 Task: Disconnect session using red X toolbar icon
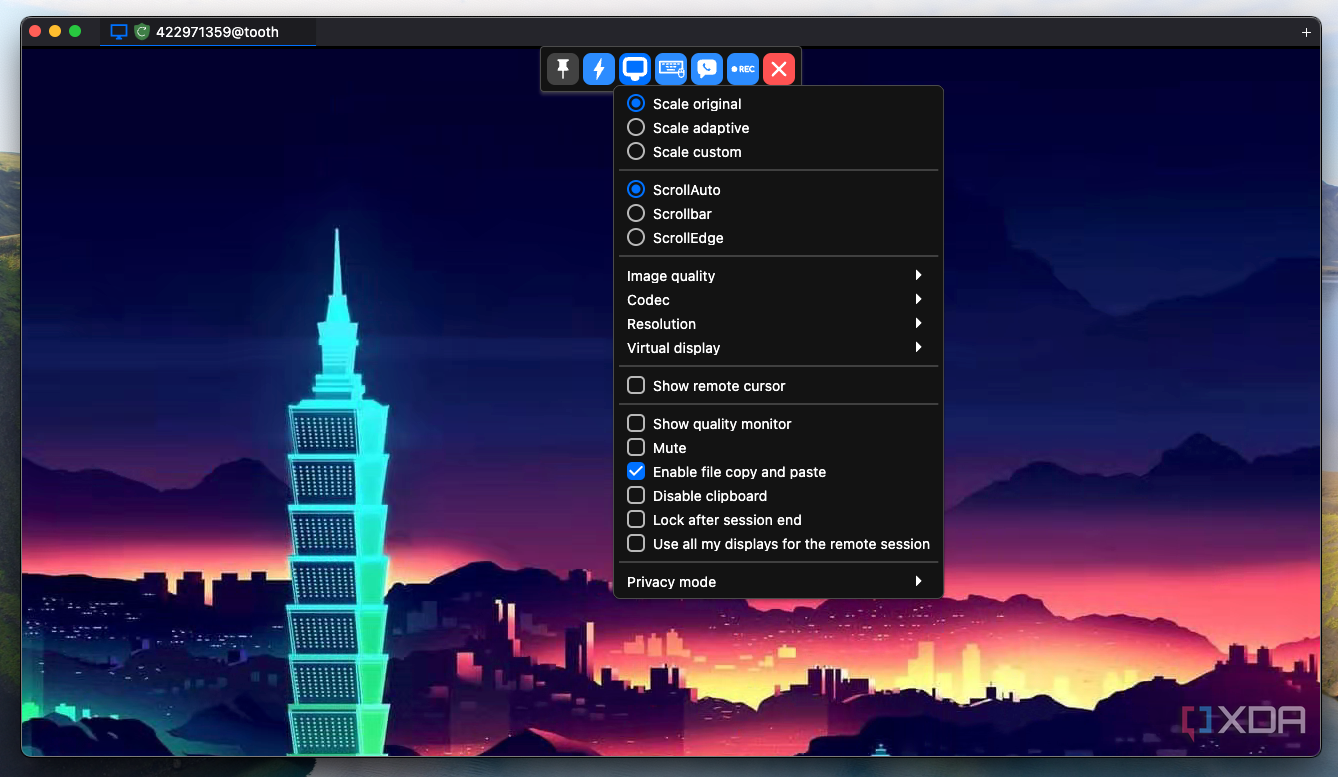tap(779, 69)
